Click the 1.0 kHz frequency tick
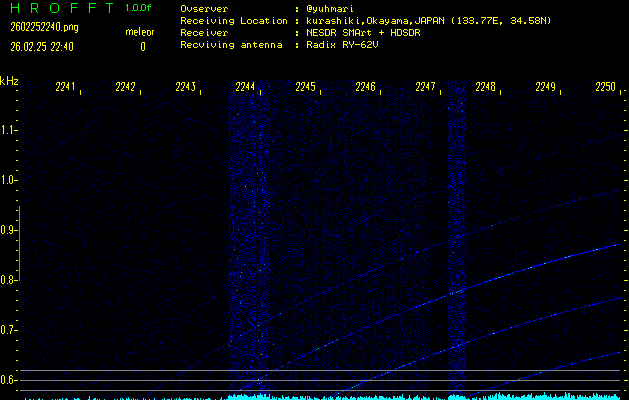This screenshot has height=400, width=629. click(x=9, y=180)
